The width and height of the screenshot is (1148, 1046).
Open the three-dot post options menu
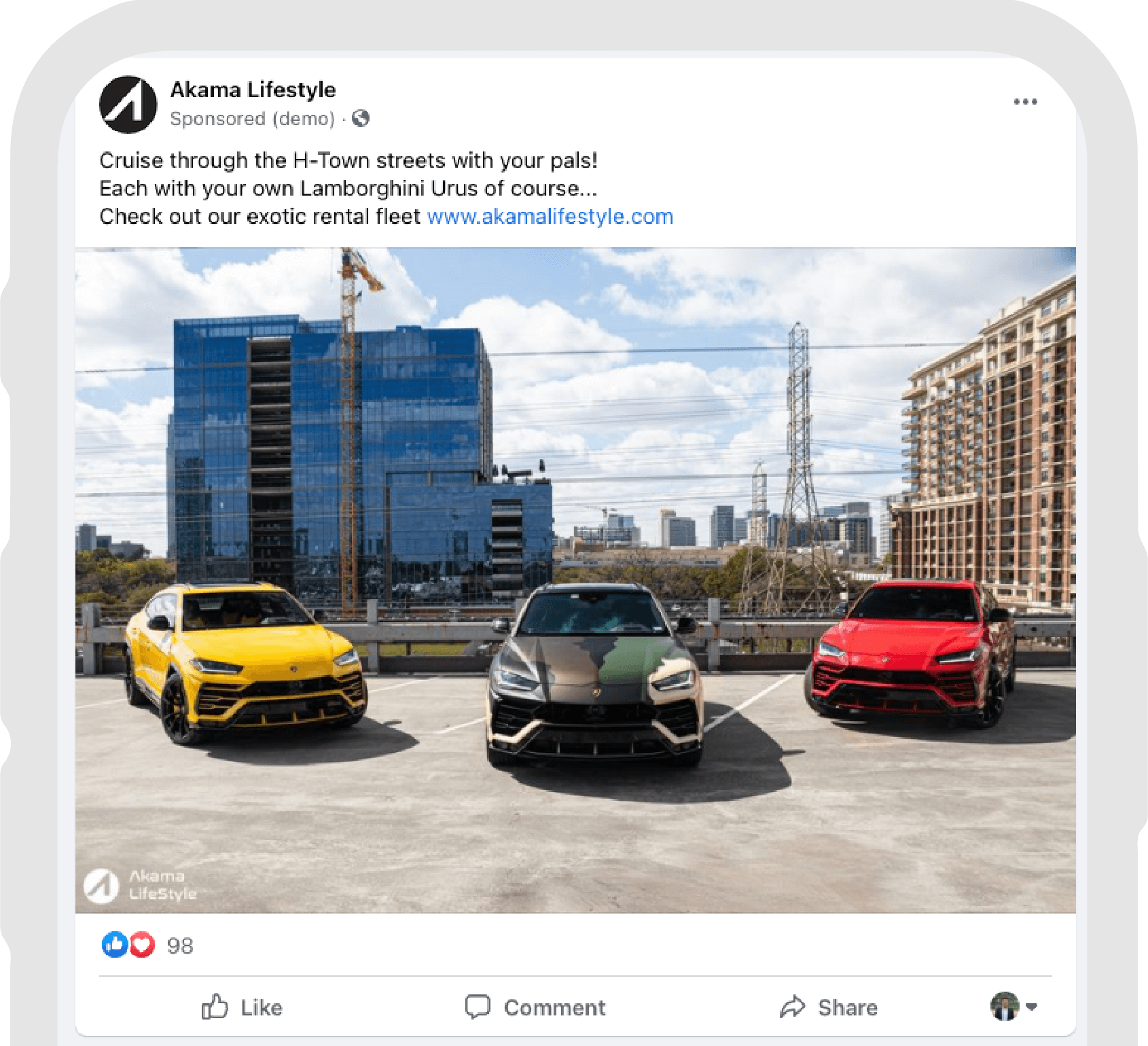(x=1025, y=102)
